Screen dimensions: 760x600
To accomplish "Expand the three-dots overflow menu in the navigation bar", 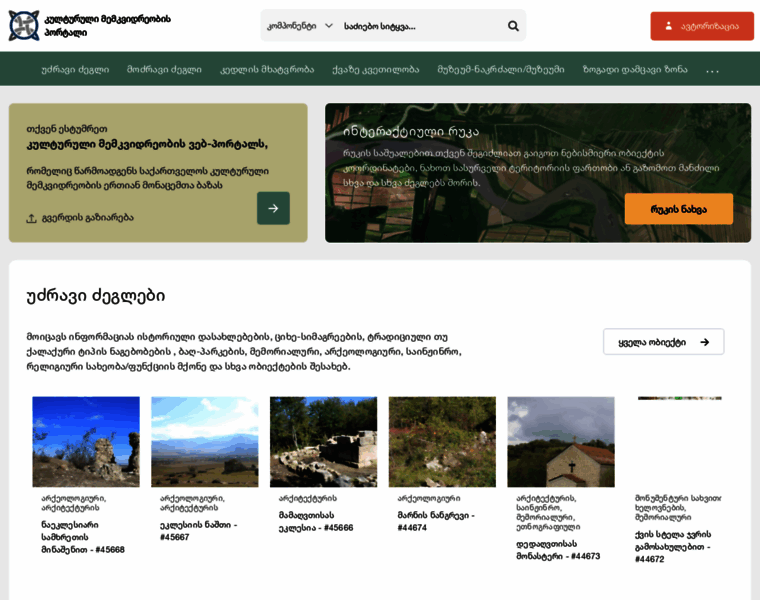I will pos(712,70).
